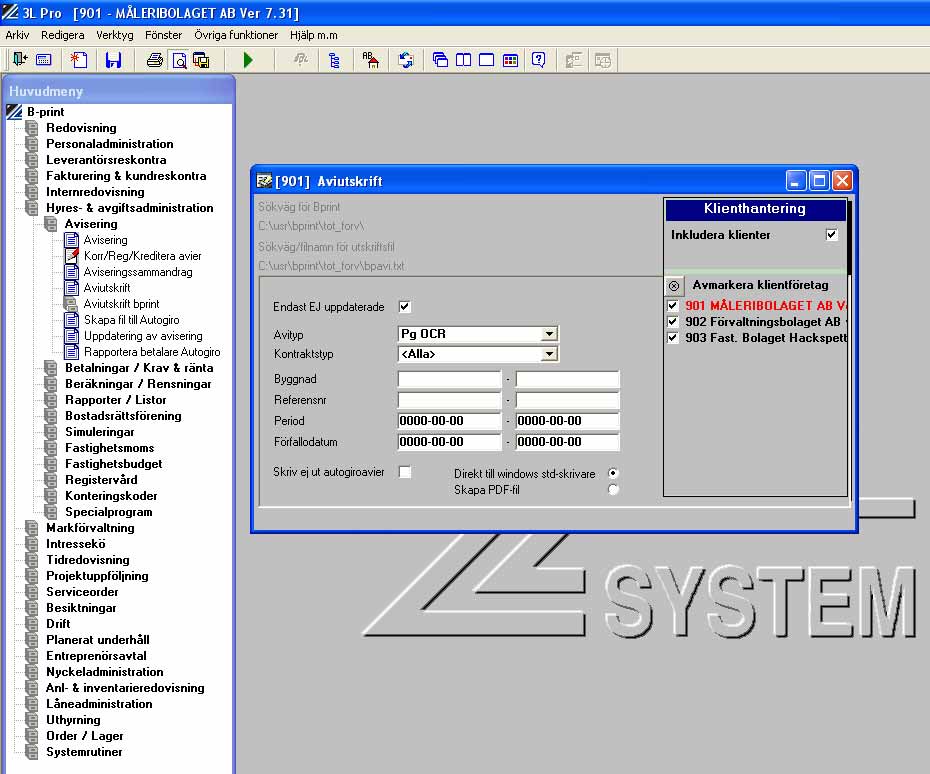The image size is (930, 774).
Task: Click the printer icon in toolbar
Action: (x=155, y=60)
